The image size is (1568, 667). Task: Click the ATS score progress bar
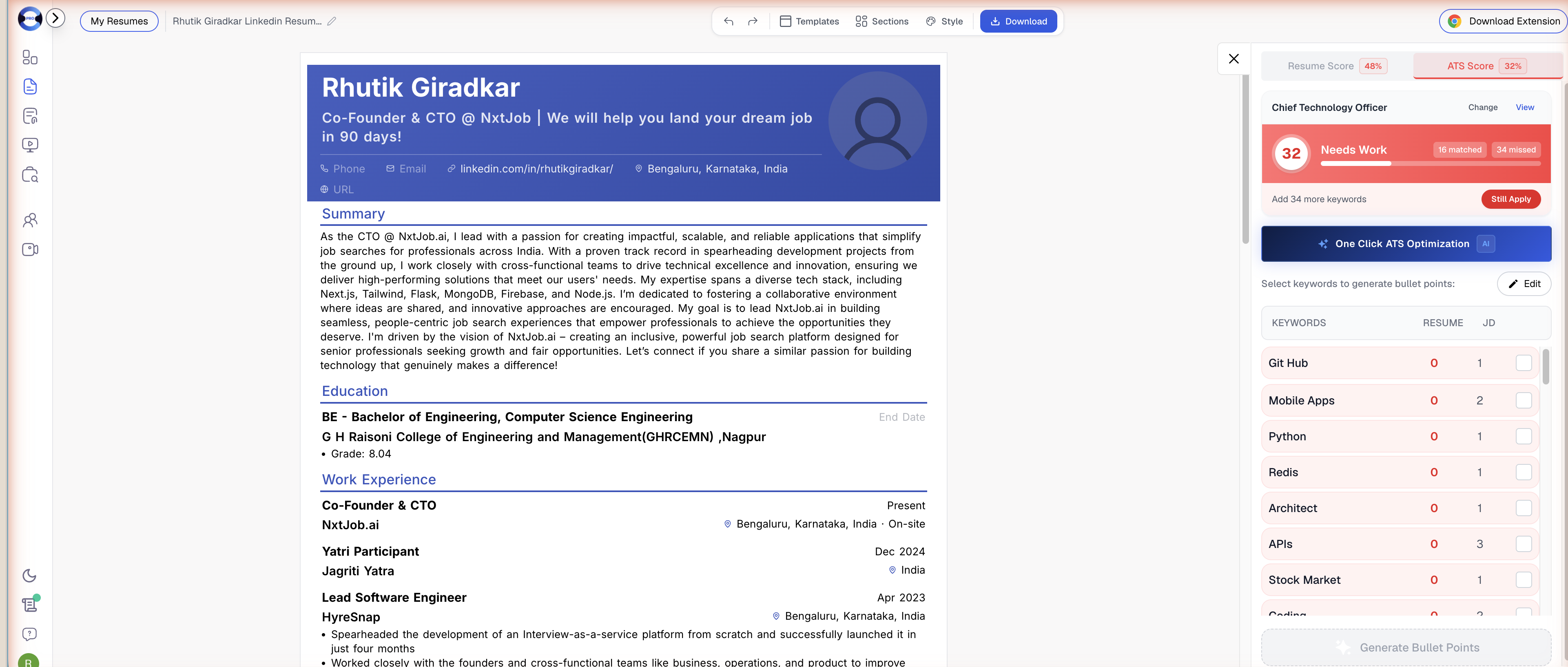click(1430, 164)
